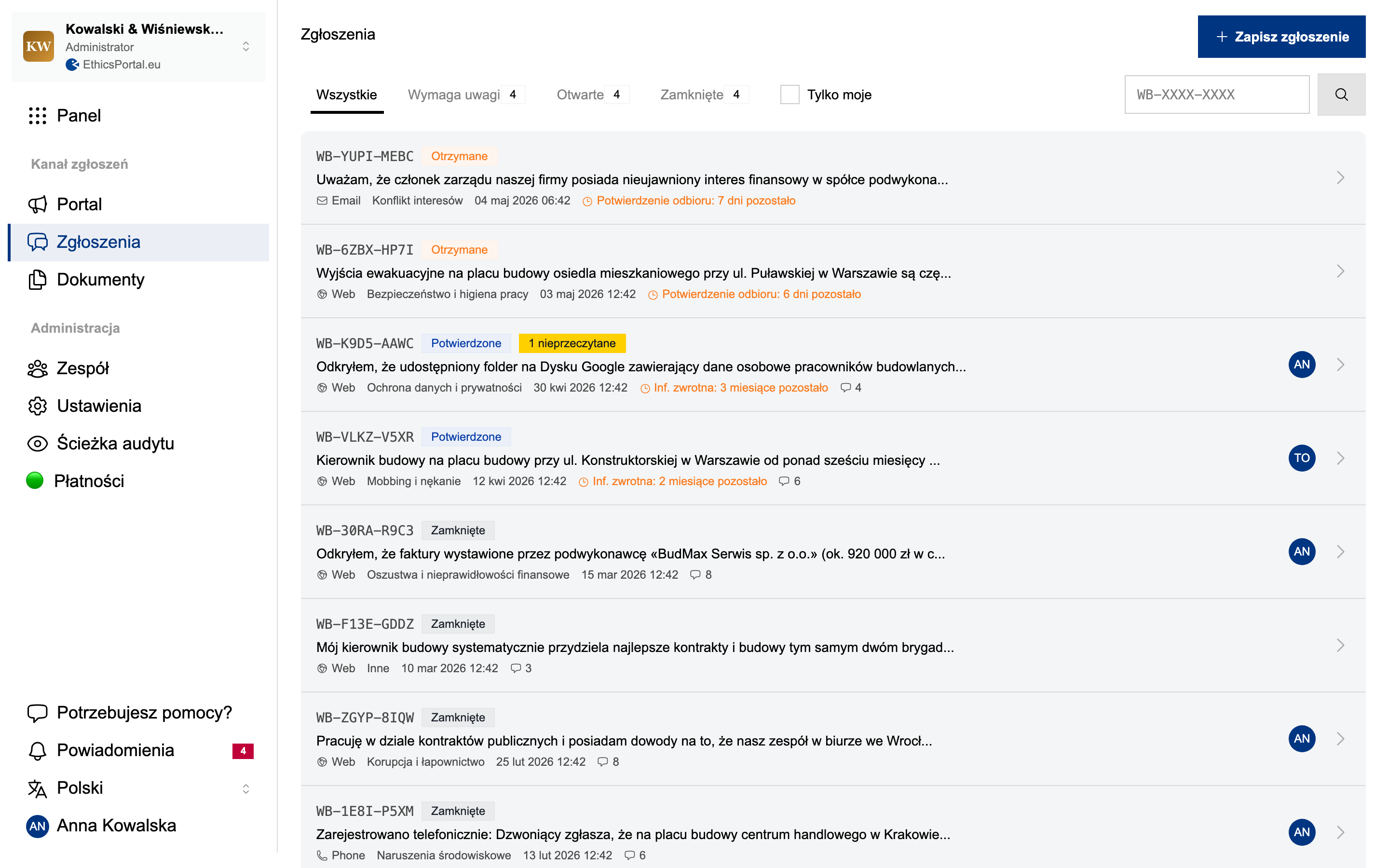Viewport: 1389px width, 868px height.
Task: Click the Otrzymane badge on WB-YUPI-MEBC
Action: coord(459,156)
